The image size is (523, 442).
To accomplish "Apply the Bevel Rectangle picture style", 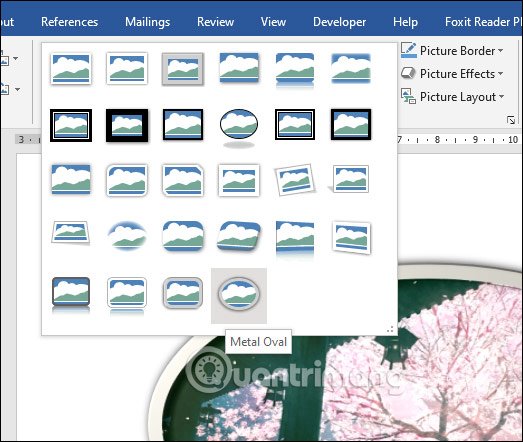I will 183,236.
